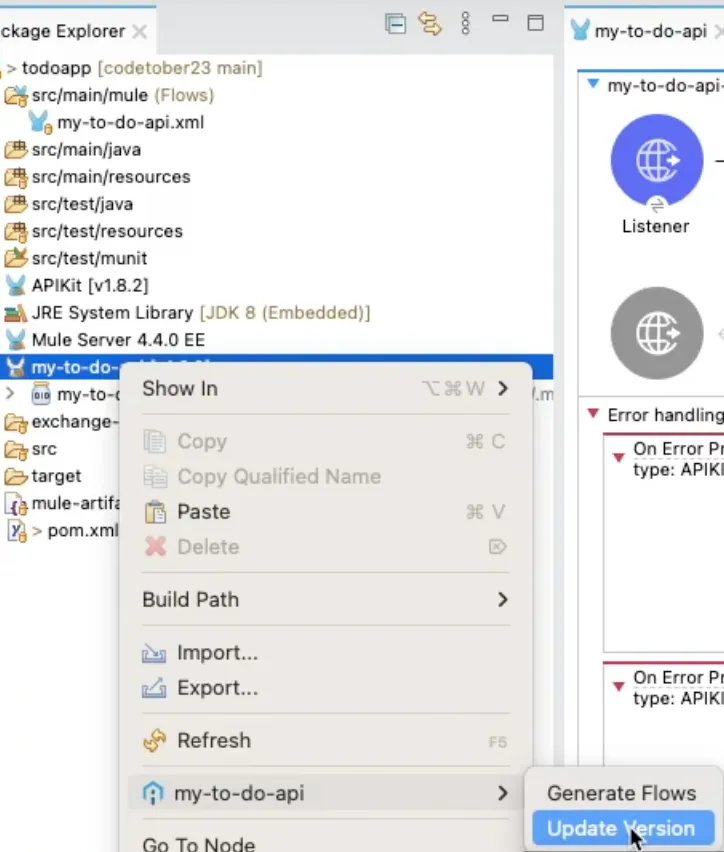Open the my-to-do-api submenu
Image resolution: width=724 pixels, height=852 pixels.
coord(325,793)
